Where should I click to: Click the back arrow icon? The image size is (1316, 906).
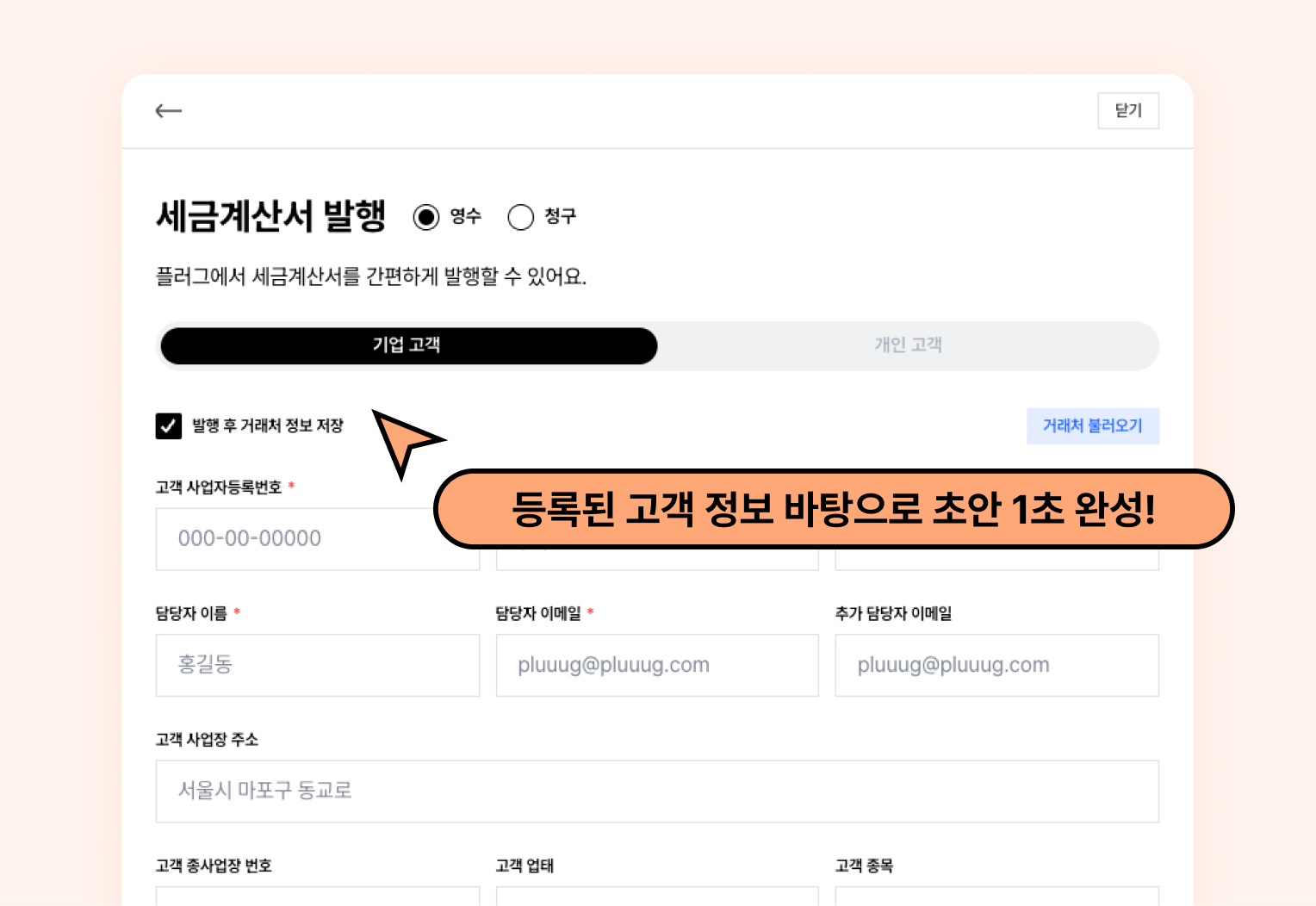(x=168, y=111)
